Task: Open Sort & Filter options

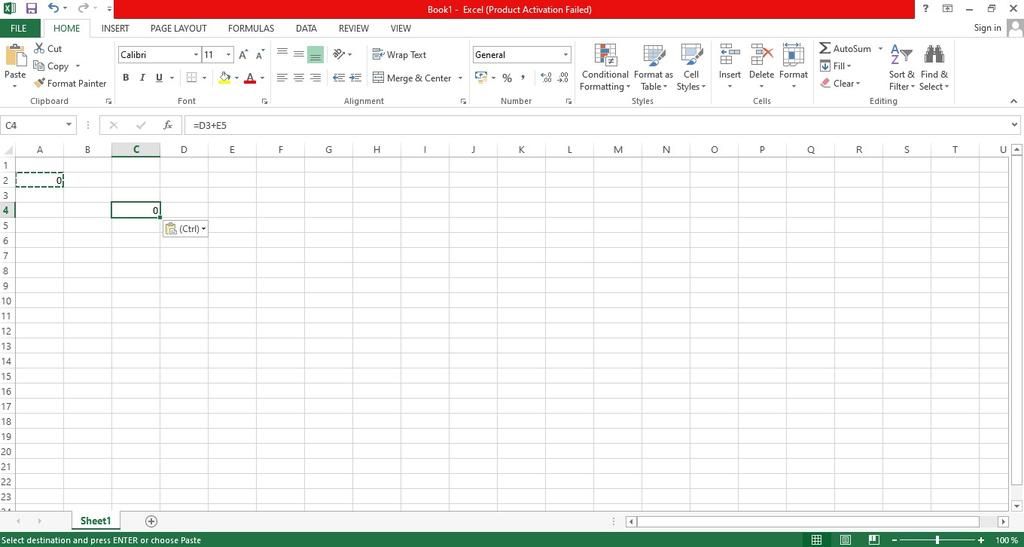Action: click(x=901, y=68)
